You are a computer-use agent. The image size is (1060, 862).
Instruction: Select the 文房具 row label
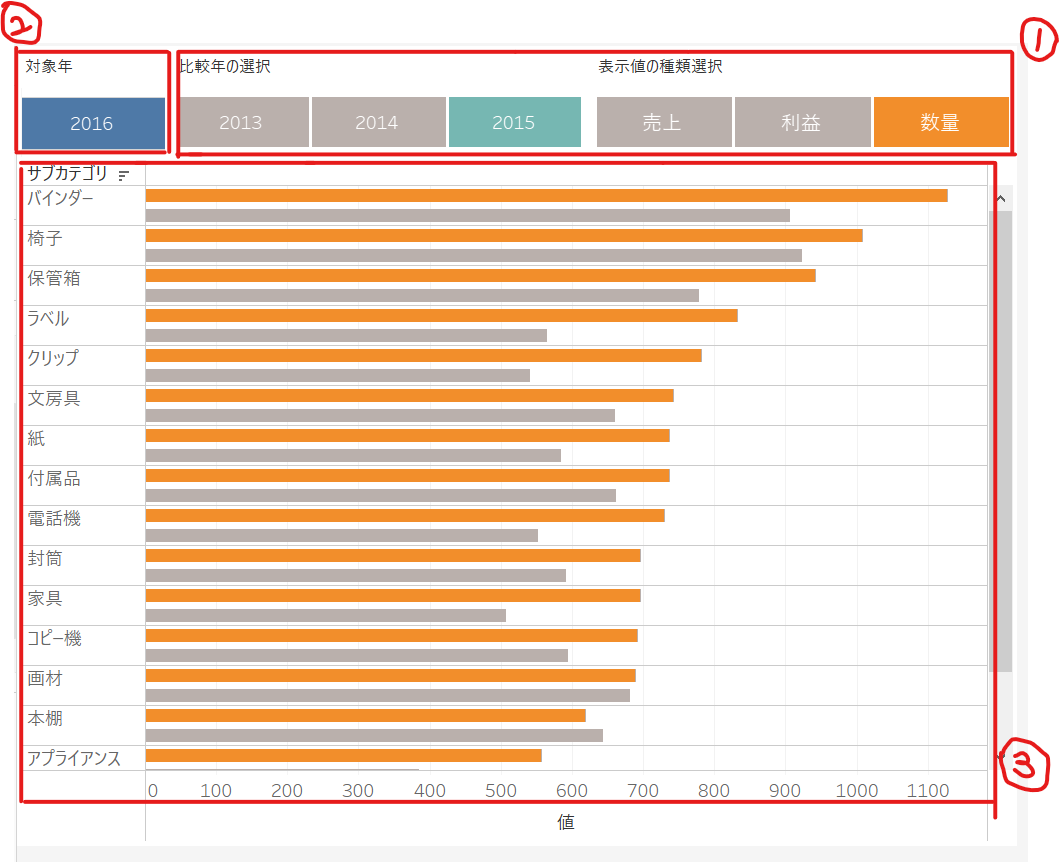53,398
